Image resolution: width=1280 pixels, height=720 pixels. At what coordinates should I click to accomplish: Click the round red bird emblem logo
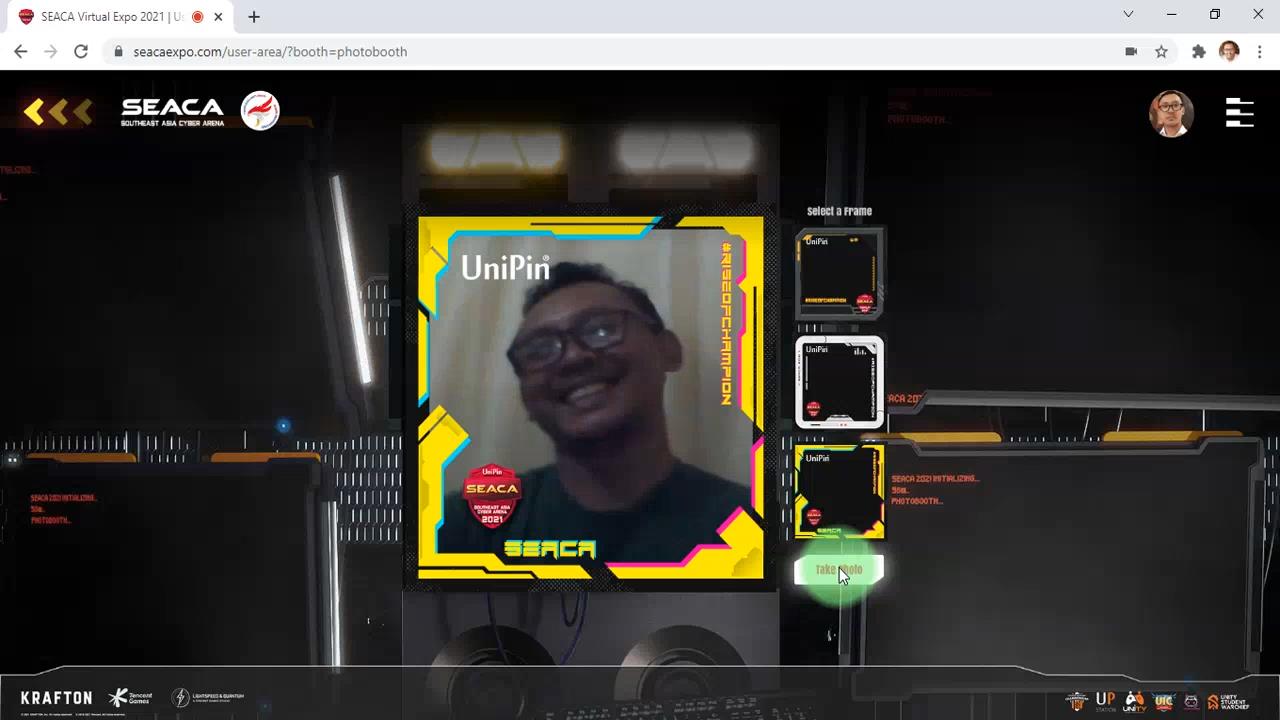(260, 111)
